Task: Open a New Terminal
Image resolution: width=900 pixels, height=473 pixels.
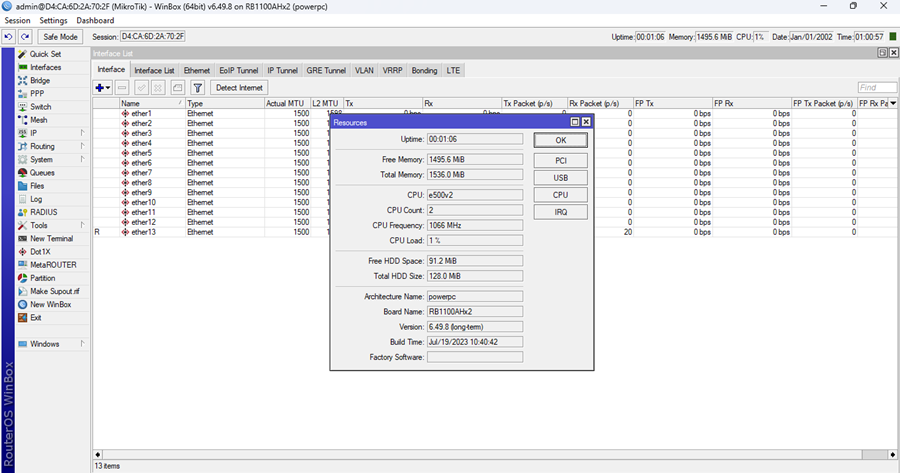Action: click(51, 239)
